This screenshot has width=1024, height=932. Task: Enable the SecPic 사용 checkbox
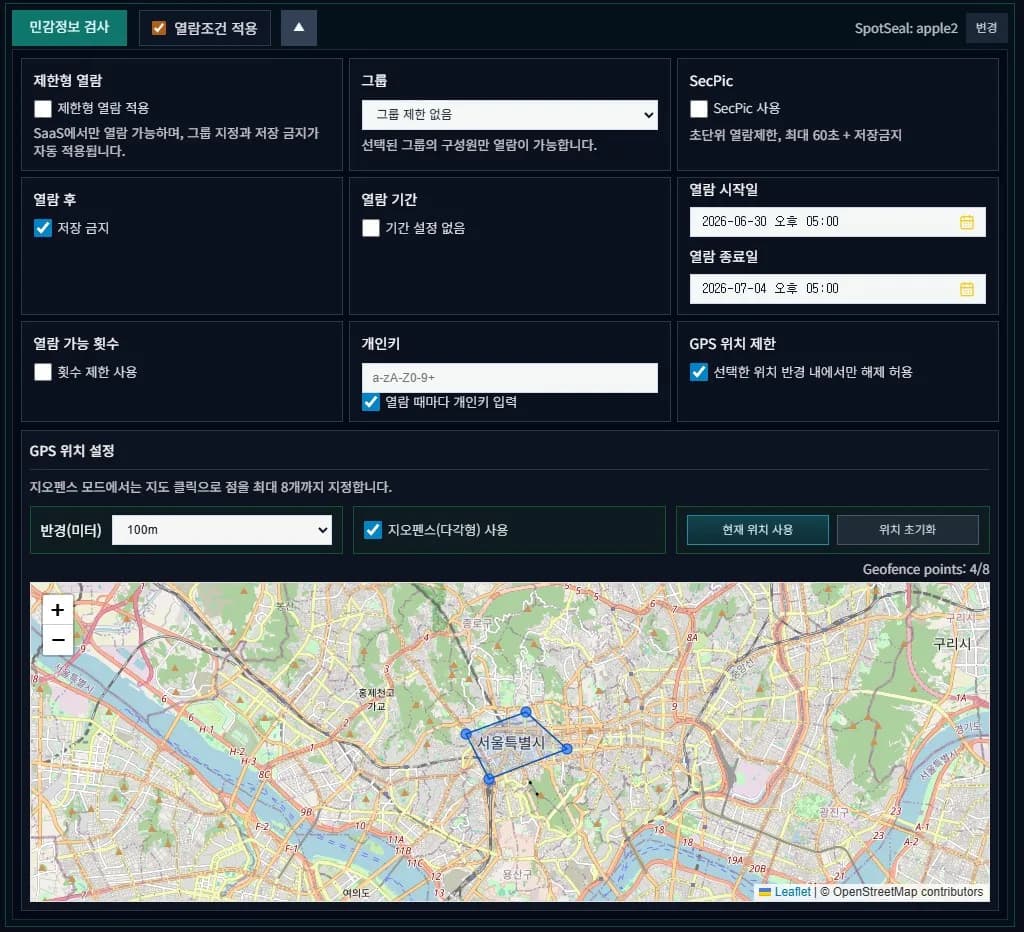(699, 108)
